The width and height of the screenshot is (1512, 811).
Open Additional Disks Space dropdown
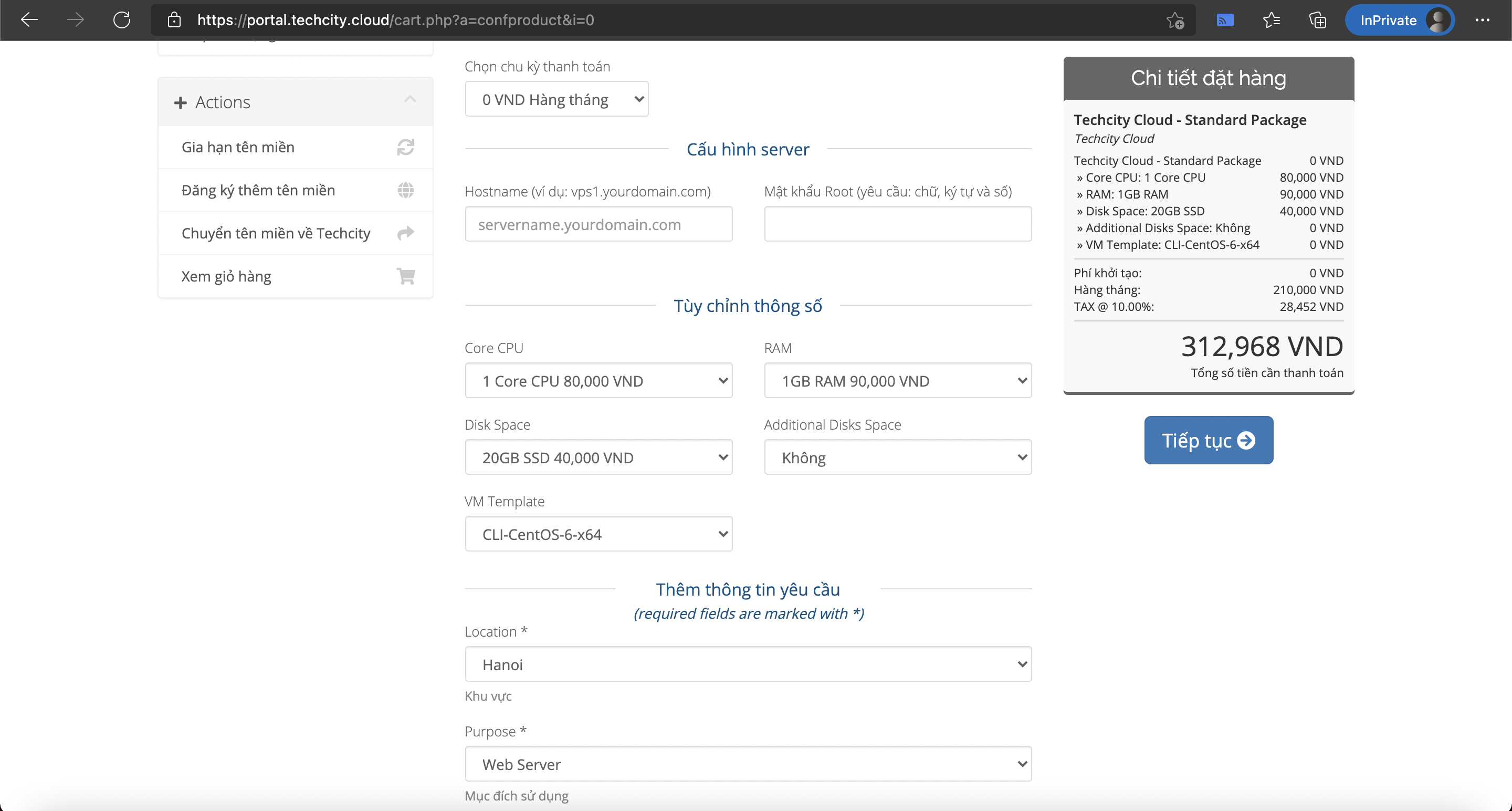click(x=897, y=457)
